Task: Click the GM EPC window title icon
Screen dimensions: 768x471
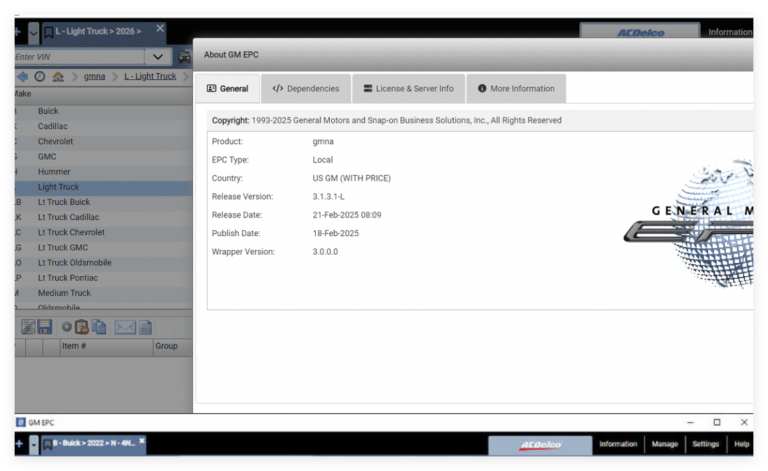Action: pos(21,422)
